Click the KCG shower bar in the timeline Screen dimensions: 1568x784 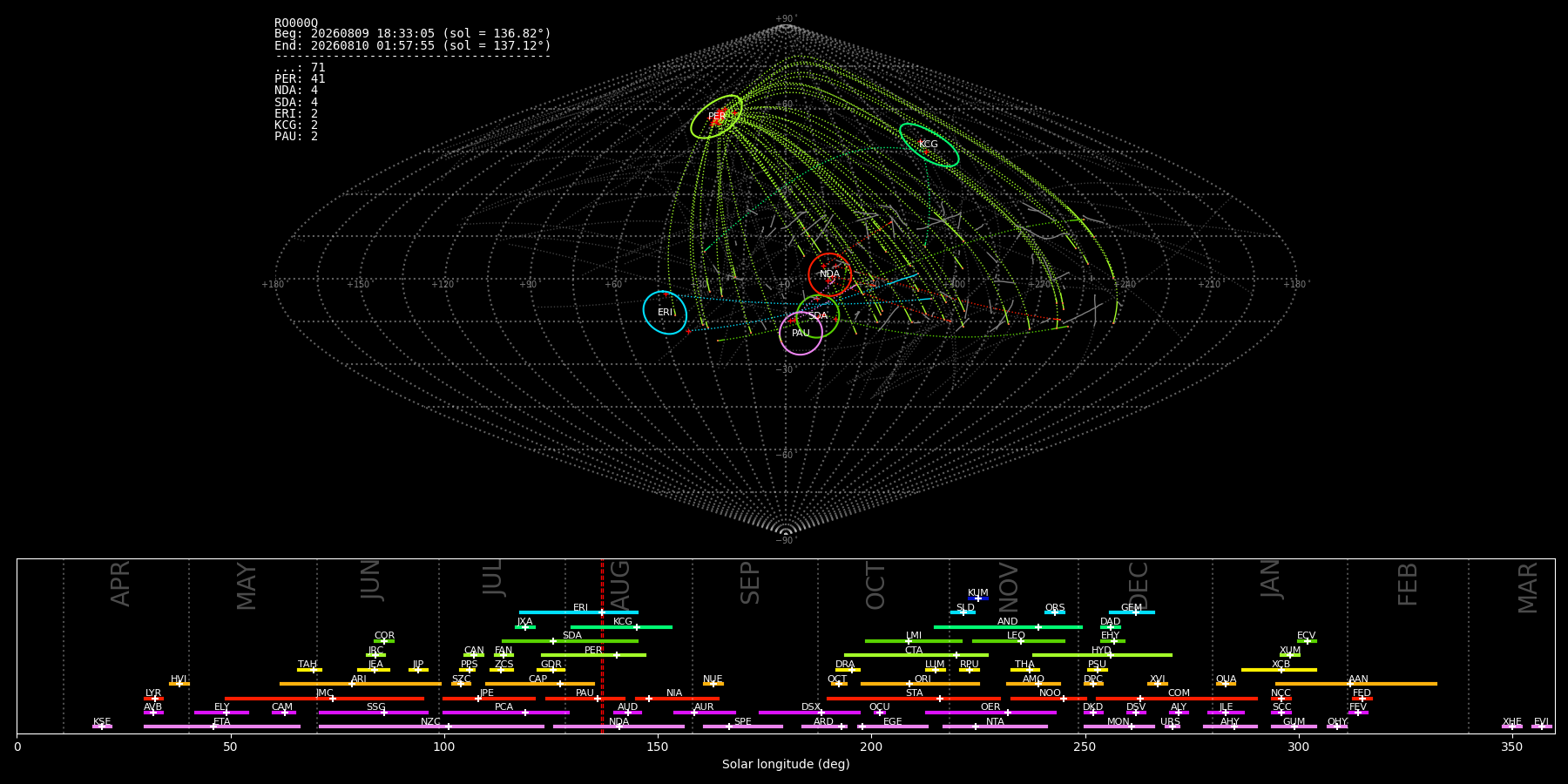click(x=621, y=626)
